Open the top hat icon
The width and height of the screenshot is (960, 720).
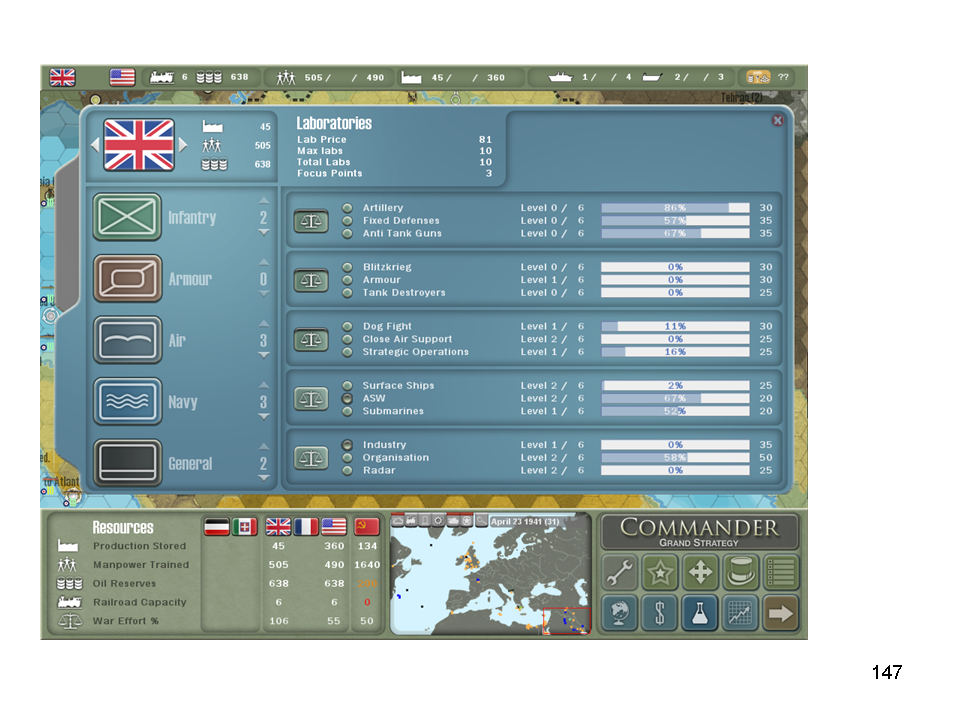pyautogui.click(x=741, y=573)
